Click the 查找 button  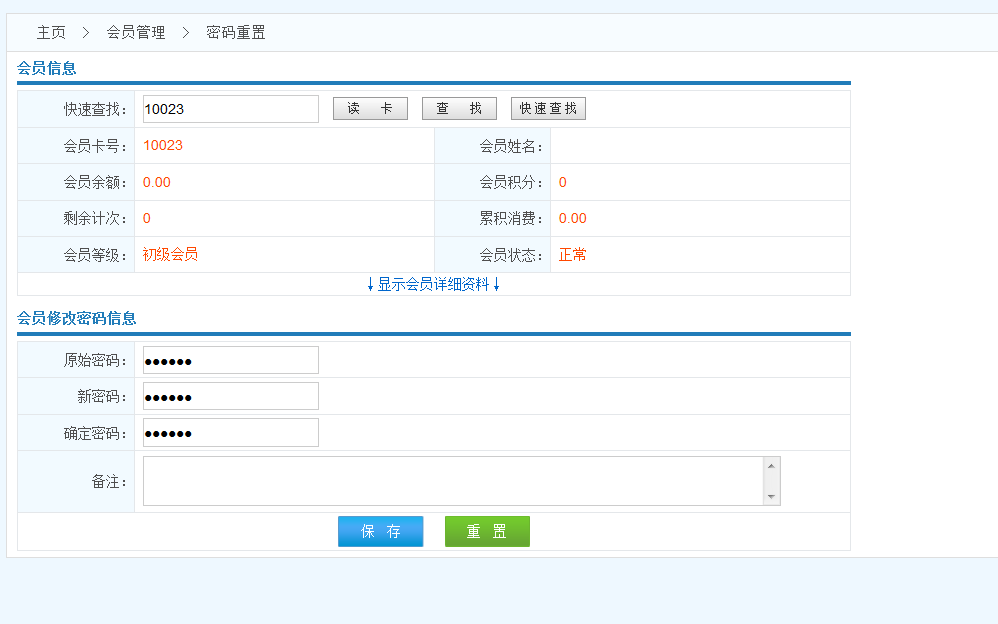coord(459,109)
